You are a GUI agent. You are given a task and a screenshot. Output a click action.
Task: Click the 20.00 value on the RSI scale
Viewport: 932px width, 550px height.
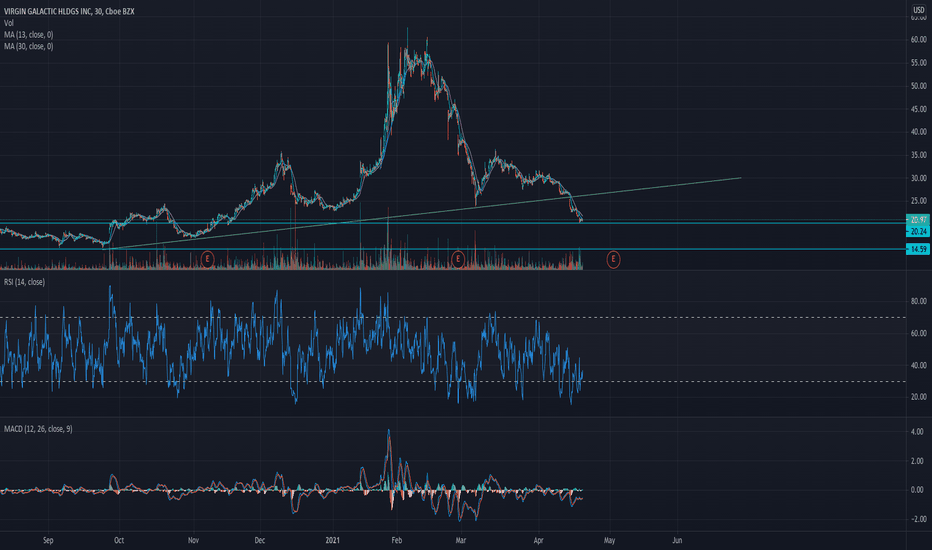click(x=918, y=397)
